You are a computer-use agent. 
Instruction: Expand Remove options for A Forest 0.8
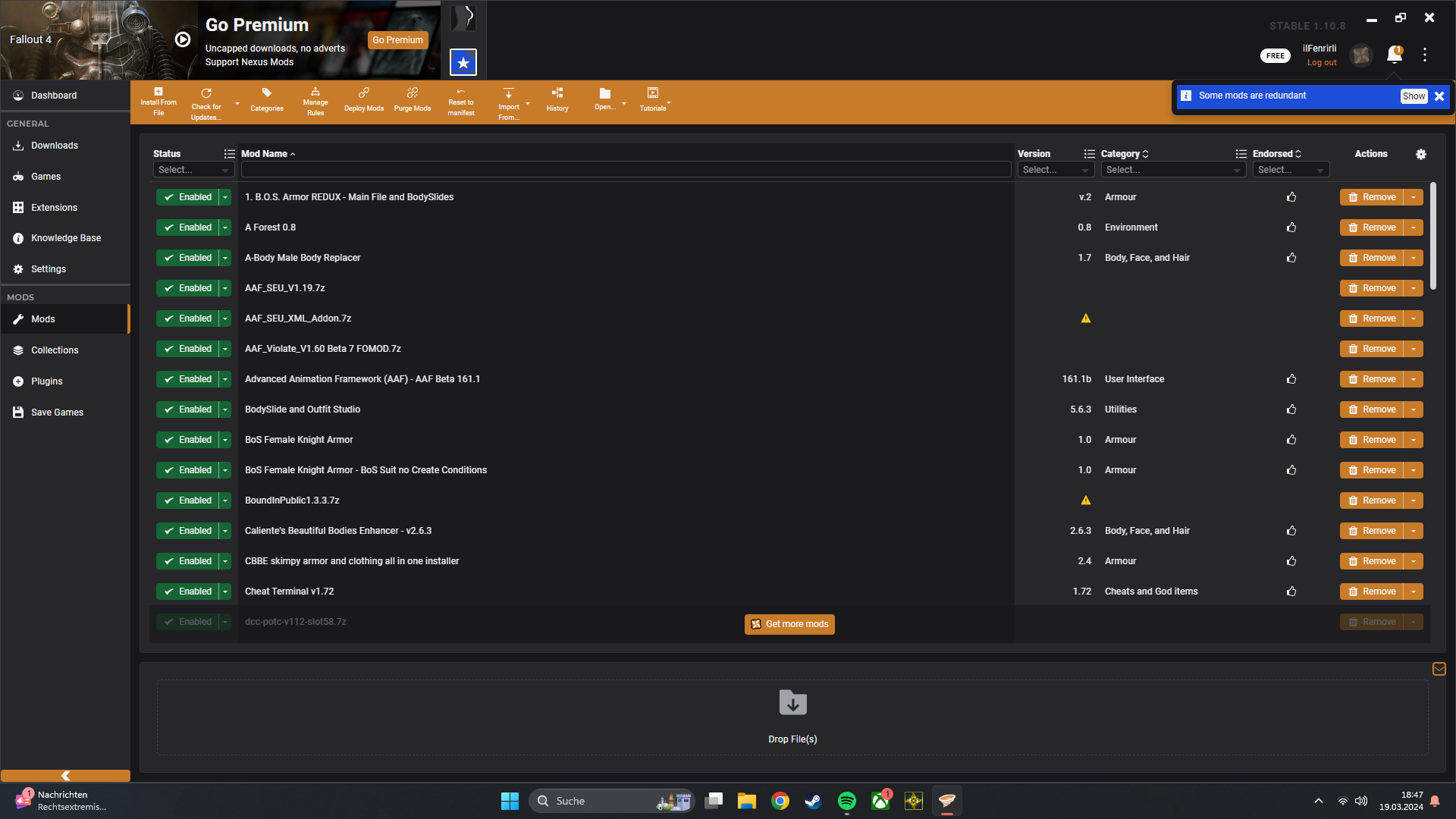(1414, 227)
